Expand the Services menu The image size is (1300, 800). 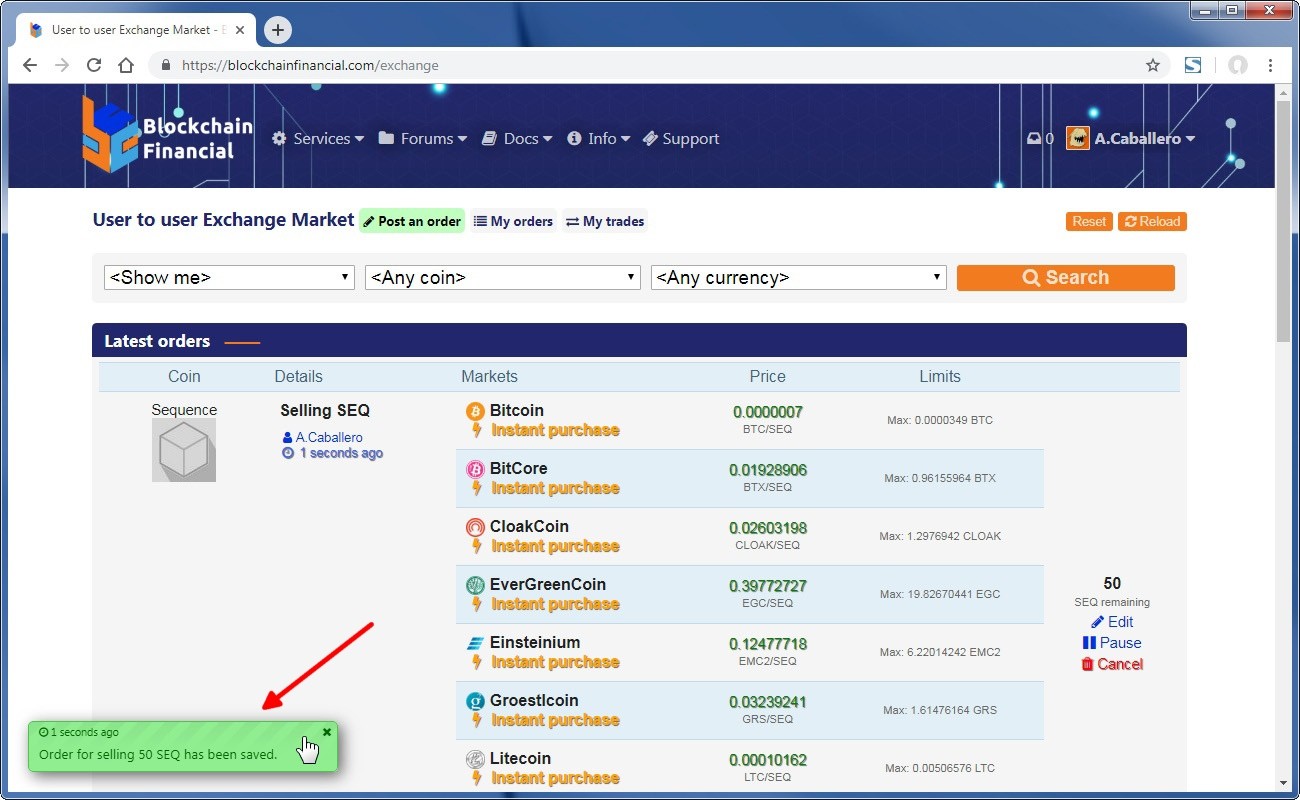(x=318, y=139)
